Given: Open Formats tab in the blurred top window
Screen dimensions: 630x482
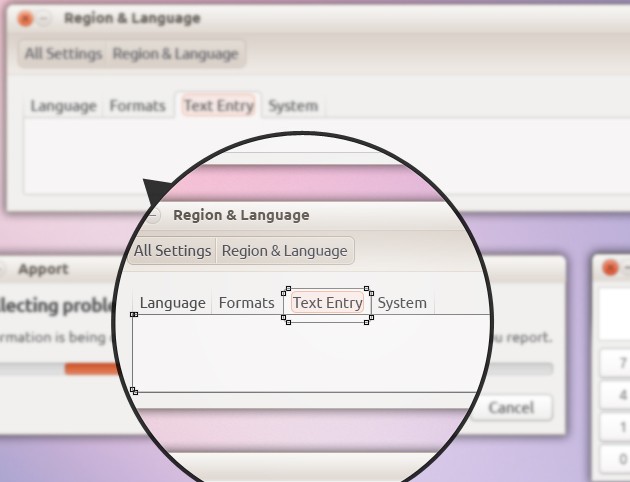Looking at the screenshot, I should [x=137, y=106].
